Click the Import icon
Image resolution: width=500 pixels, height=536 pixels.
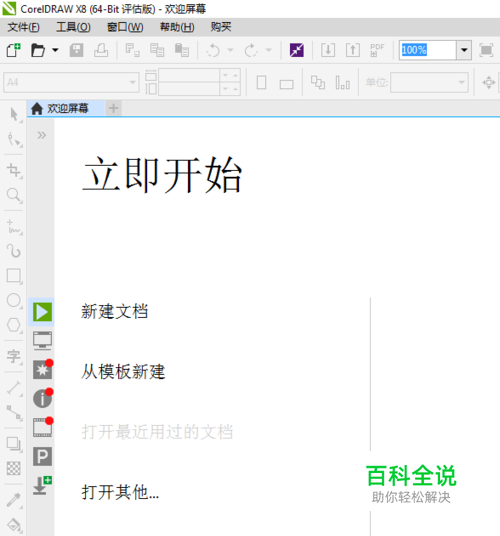[x=328, y=50]
